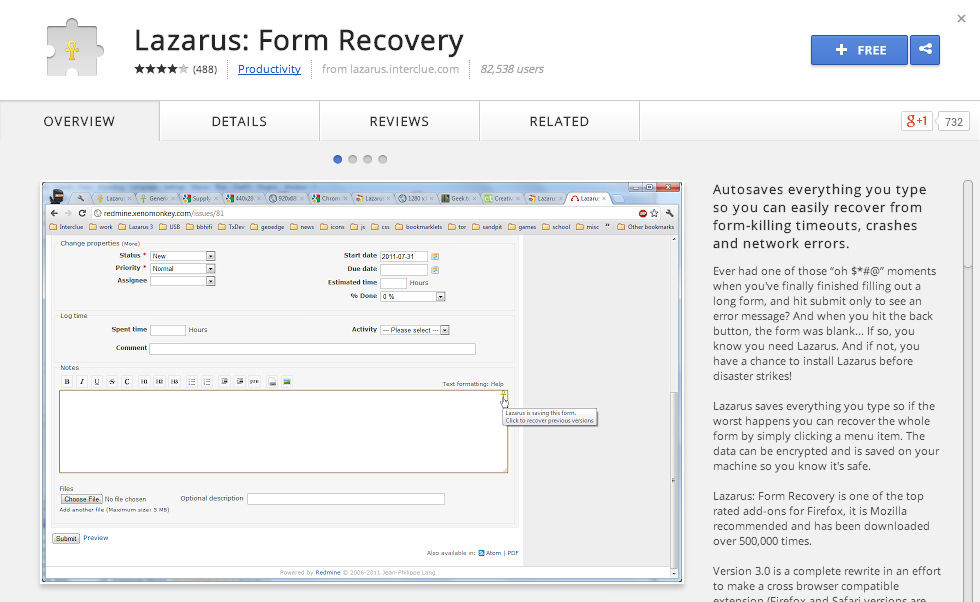Click the Atom feed icon link
The height and width of the screenshot is (602, 980).
point(489,553)
